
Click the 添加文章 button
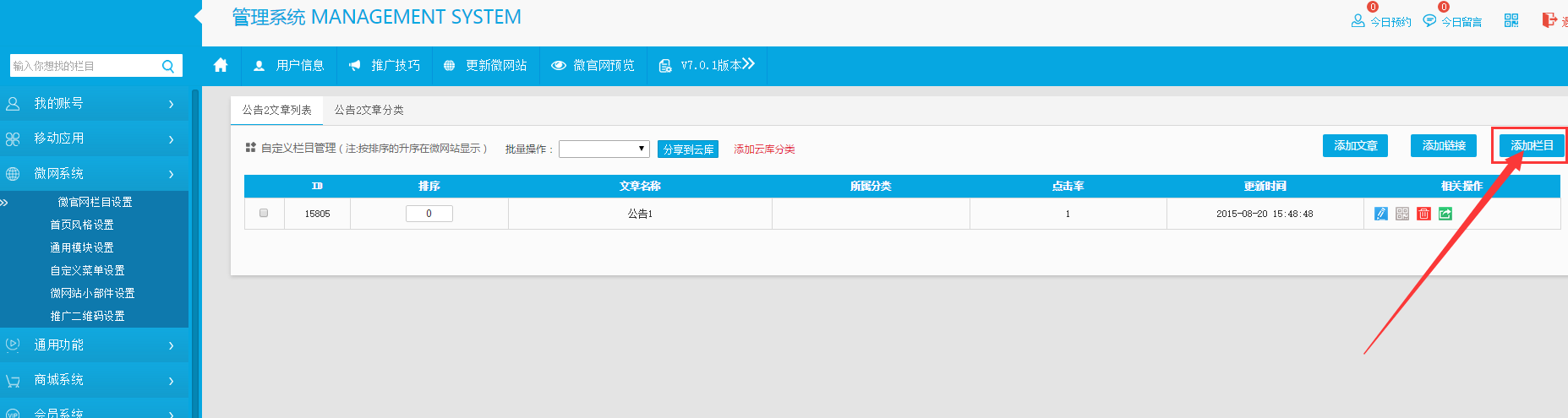coord(1355,145)
